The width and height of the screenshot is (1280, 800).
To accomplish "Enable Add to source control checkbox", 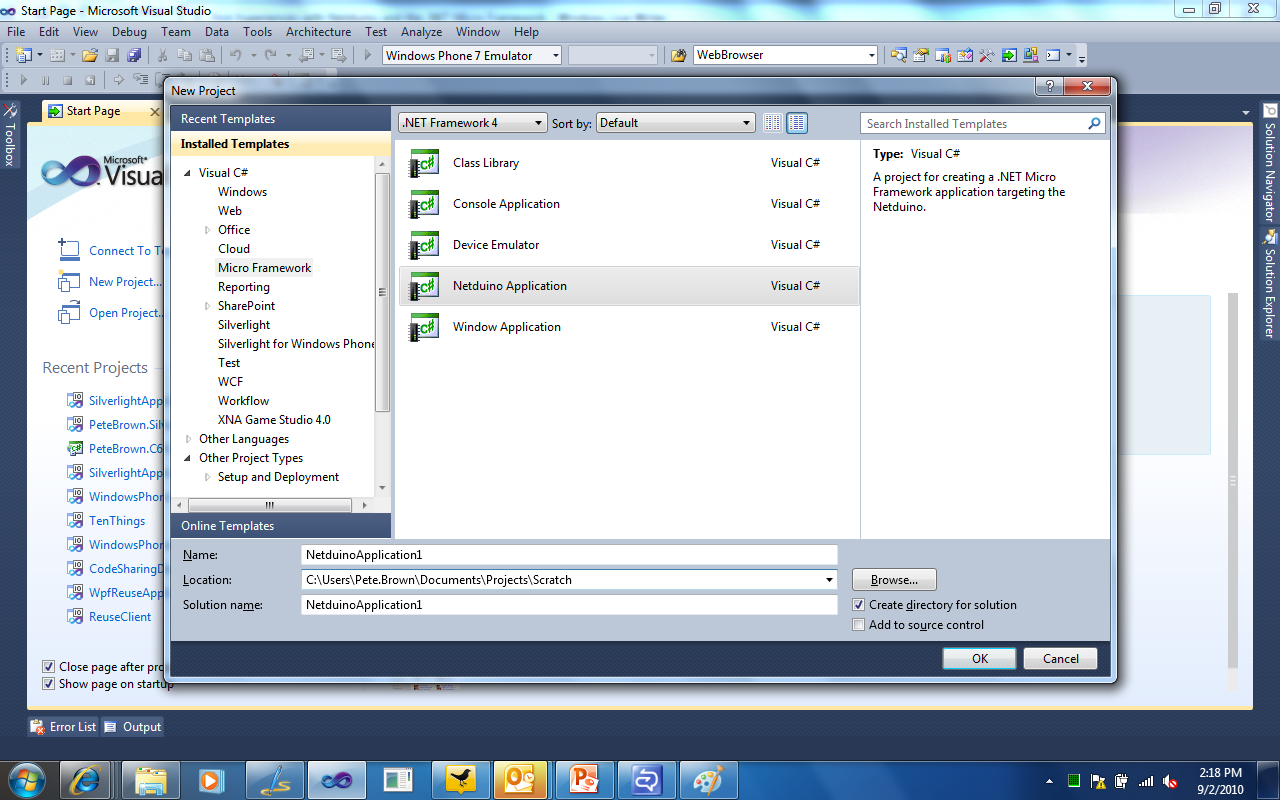I will (858, 625).
